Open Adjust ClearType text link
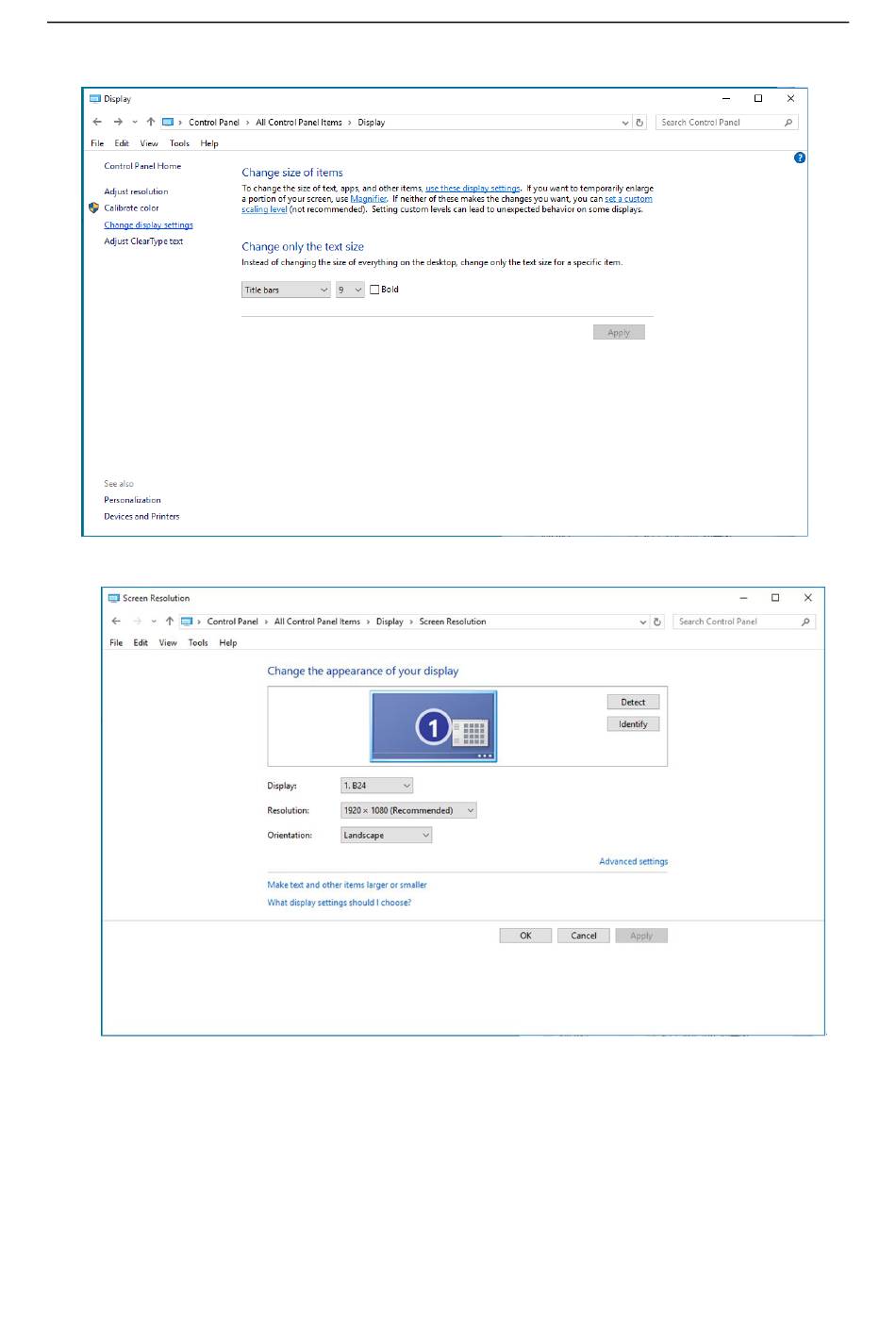896x1328 pixels. tap(143, 241)
